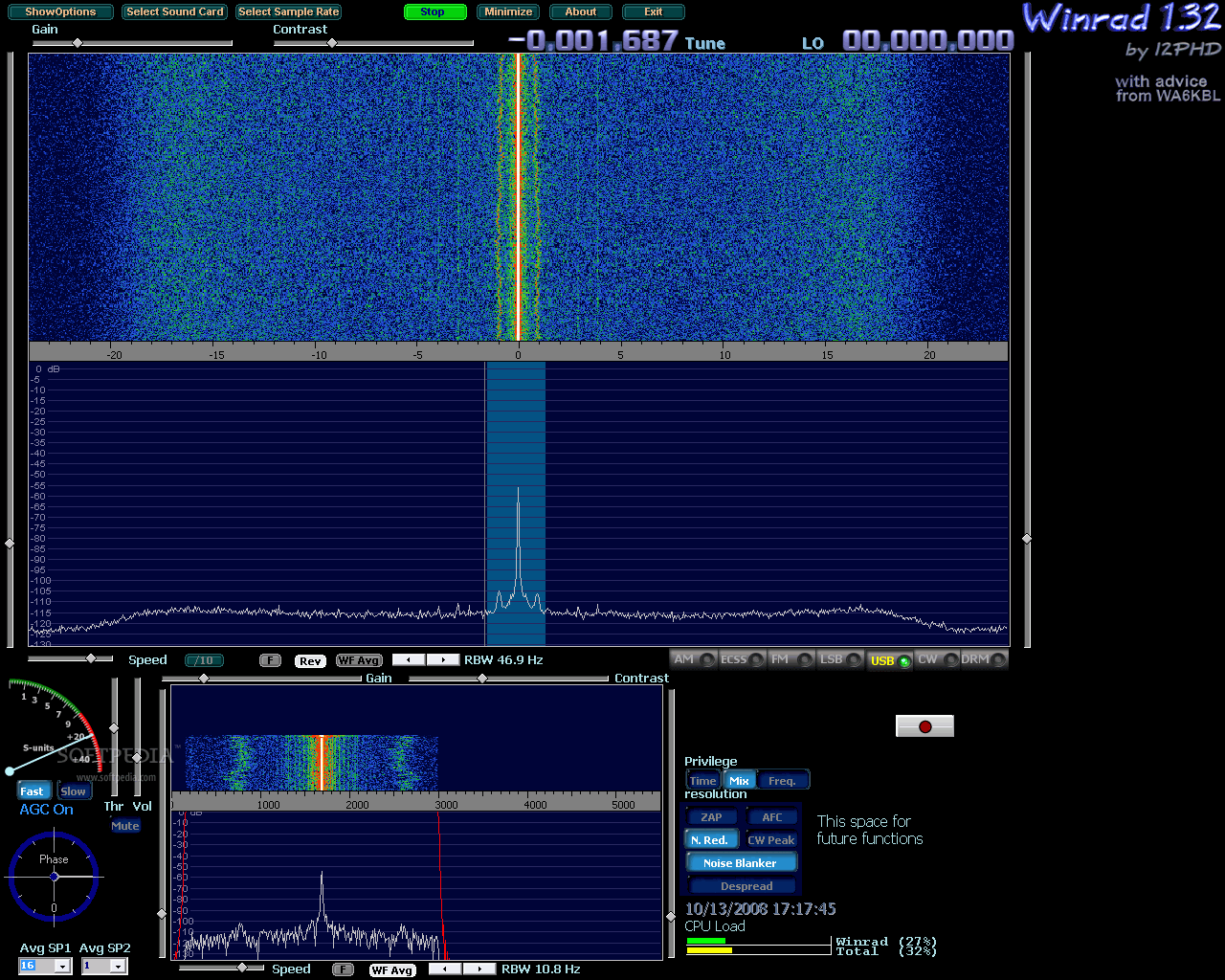Image resolution: width=1225 pixels, height=980 pixels.
Task: Click the Minimize button
Action: click(509, 11)
